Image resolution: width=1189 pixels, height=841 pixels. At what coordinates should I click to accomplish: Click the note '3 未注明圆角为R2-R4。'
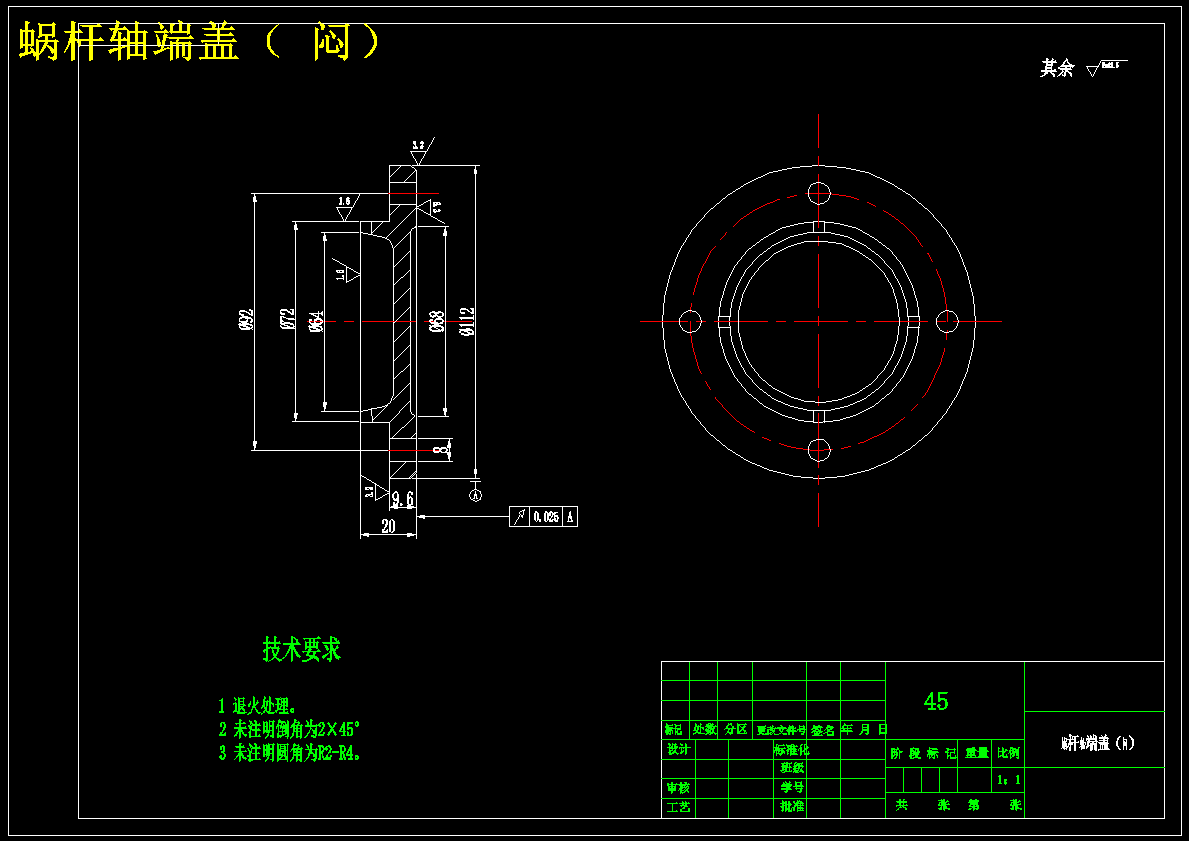pos(290,753)
